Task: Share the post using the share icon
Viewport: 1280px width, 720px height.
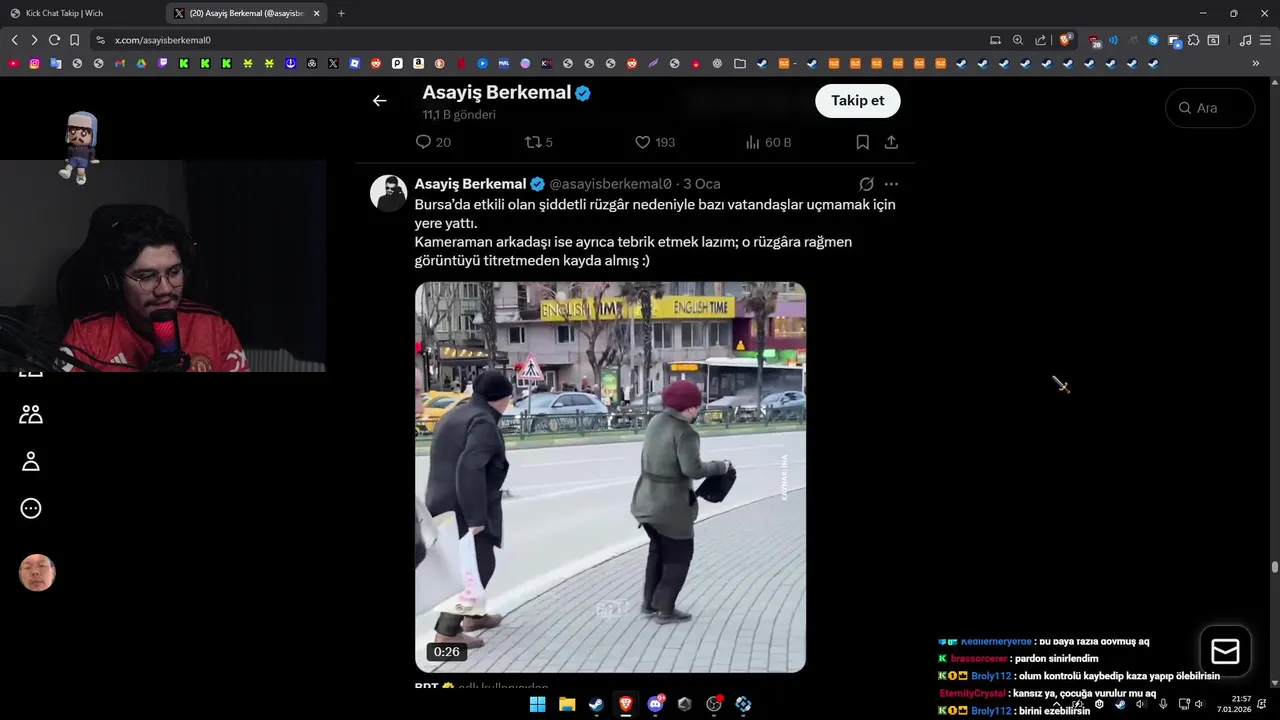Action: point(891,142)
